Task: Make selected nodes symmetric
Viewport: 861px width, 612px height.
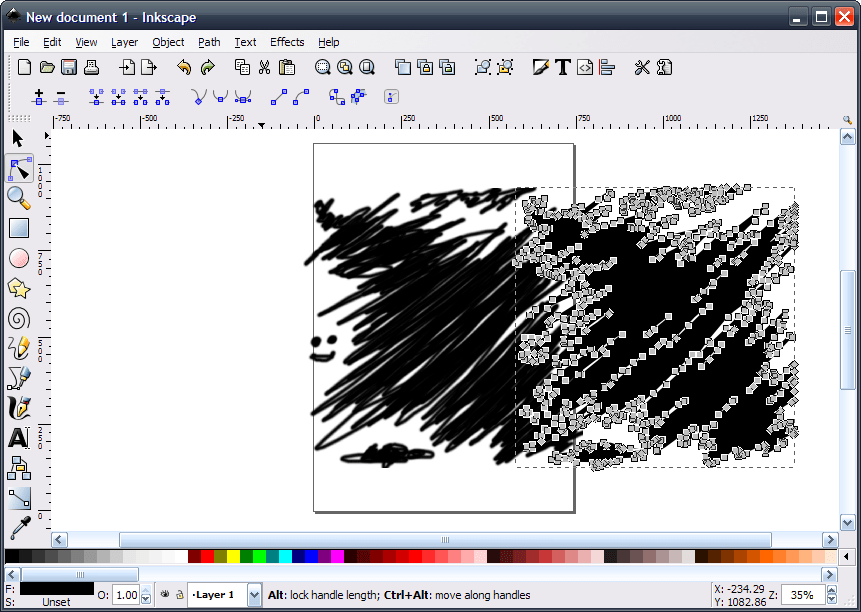Action: (x=243, y=97)
